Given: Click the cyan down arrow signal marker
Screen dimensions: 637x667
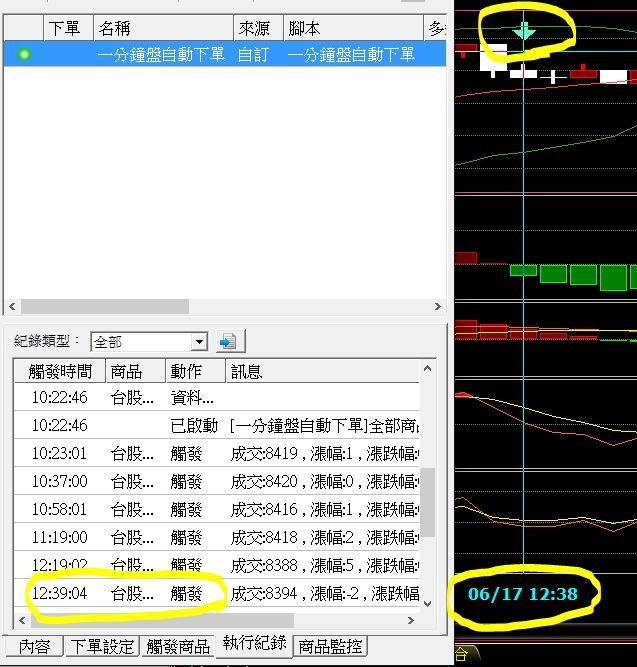Looking at the screenshot, I should 524,31.
